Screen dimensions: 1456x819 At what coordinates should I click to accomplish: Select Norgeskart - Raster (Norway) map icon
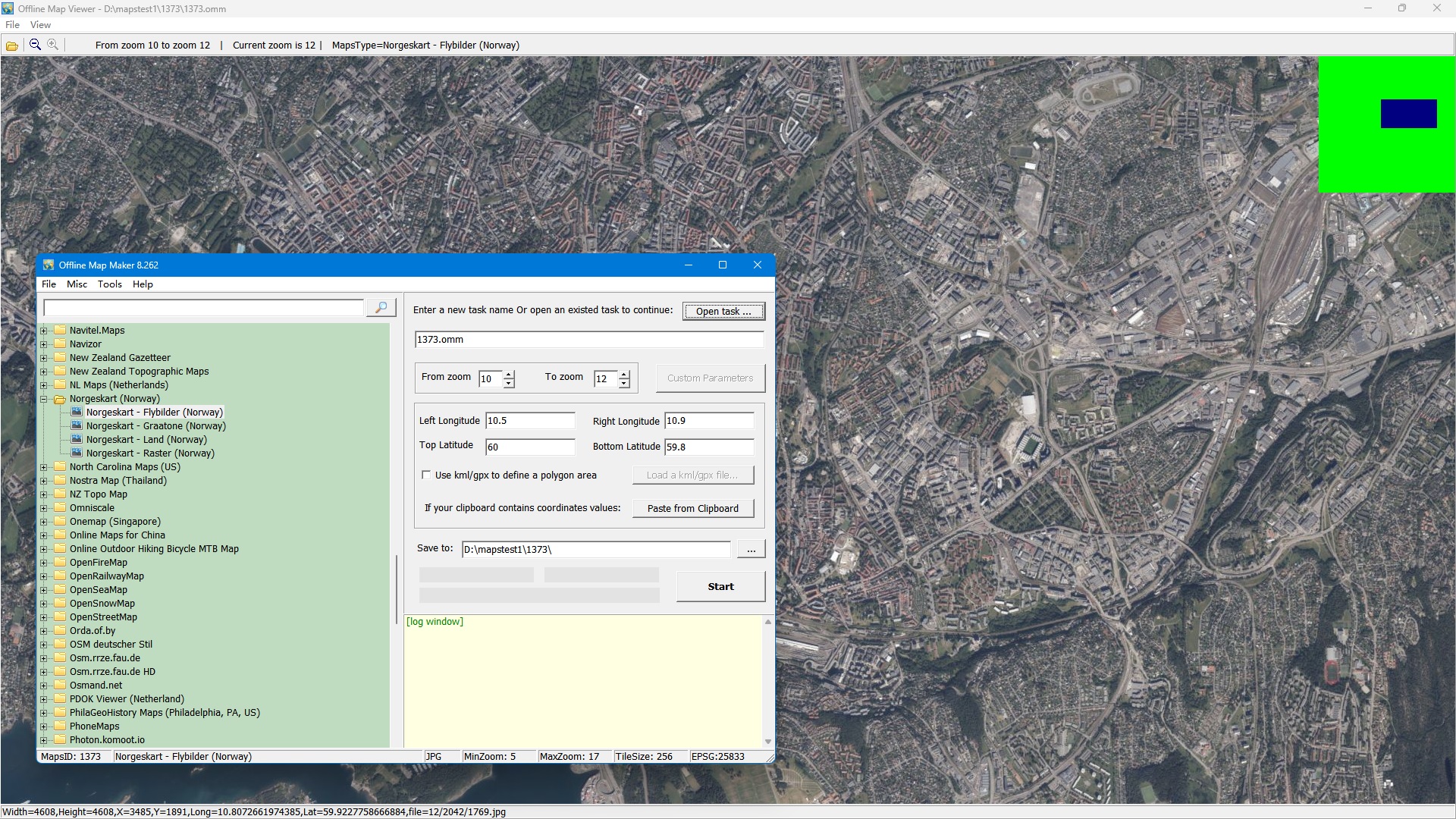[77, 453]
